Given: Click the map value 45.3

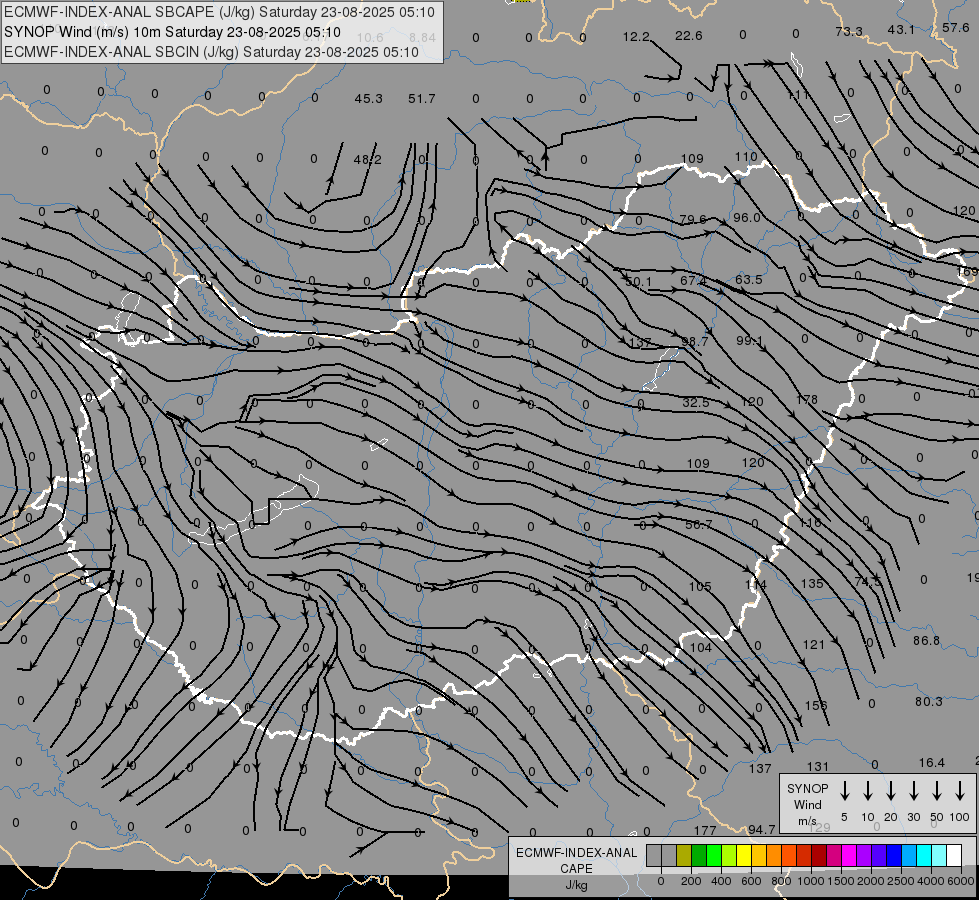Looking at the screenshot, I should (368, 99).
